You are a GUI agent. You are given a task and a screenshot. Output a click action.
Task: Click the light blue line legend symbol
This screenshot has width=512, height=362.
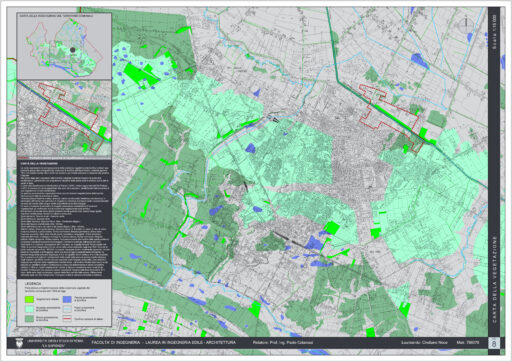(68, 309)
